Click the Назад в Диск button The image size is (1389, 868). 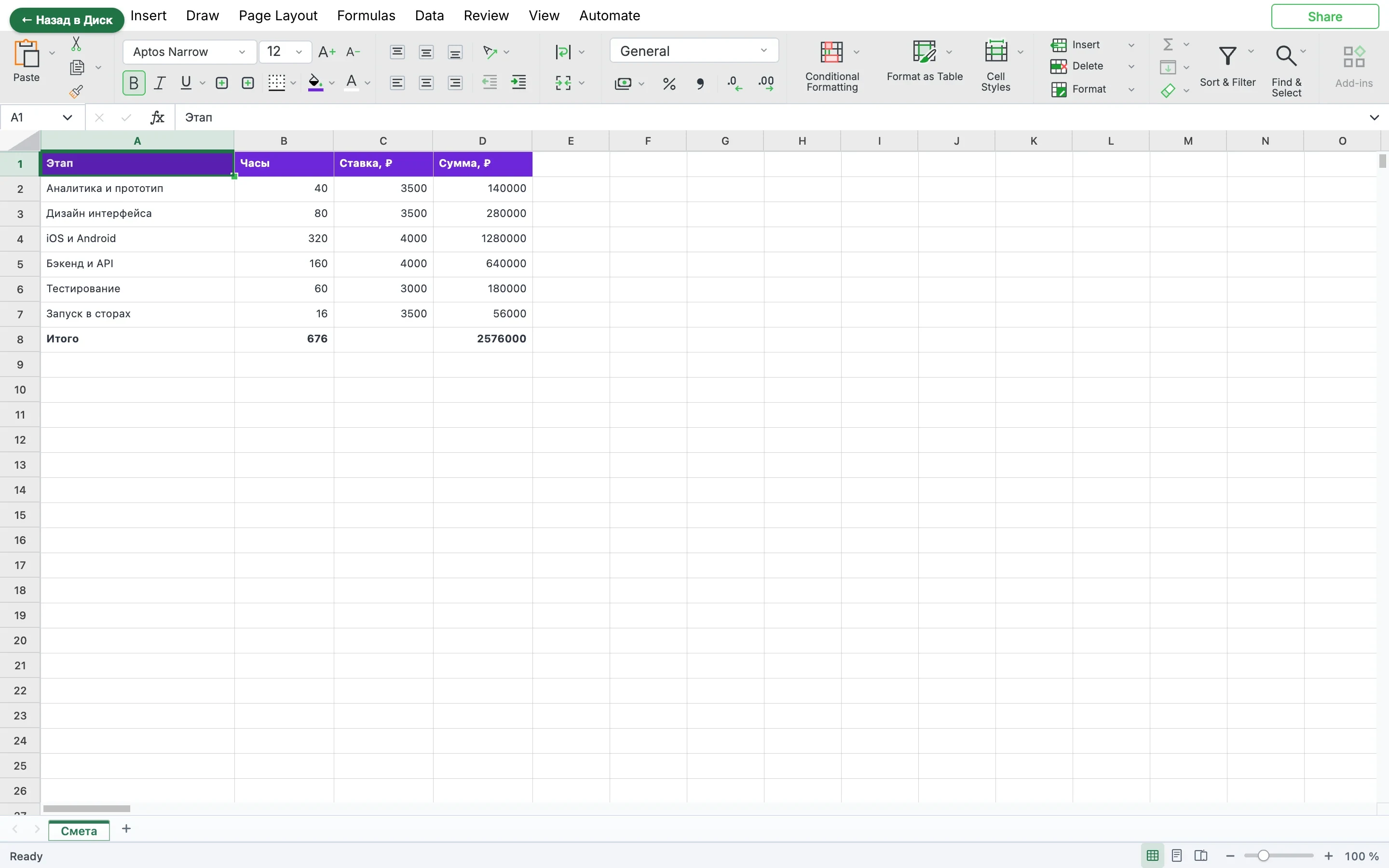pos(67,20)
